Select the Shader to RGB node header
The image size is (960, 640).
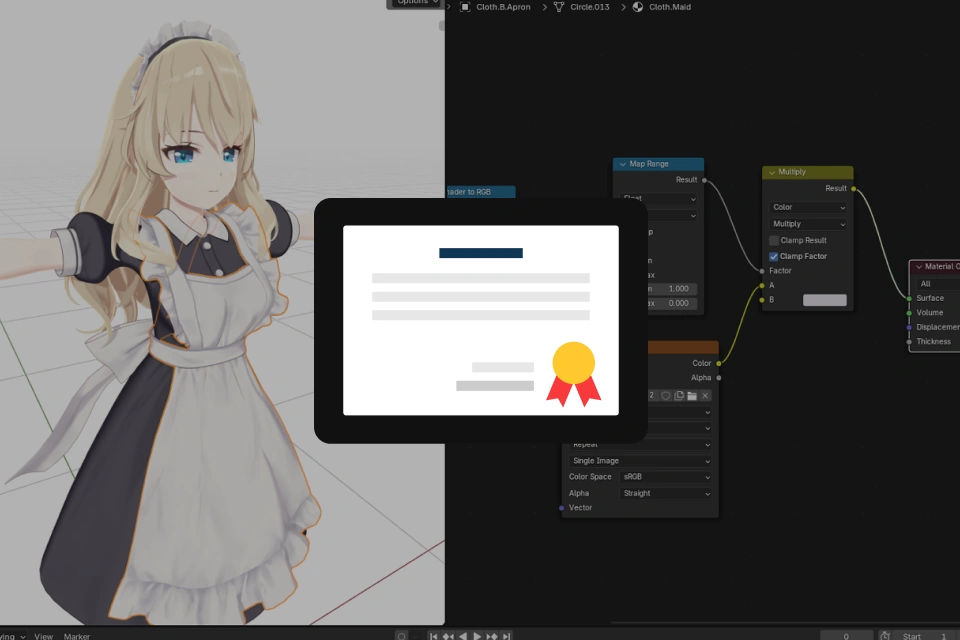(481, 192)
